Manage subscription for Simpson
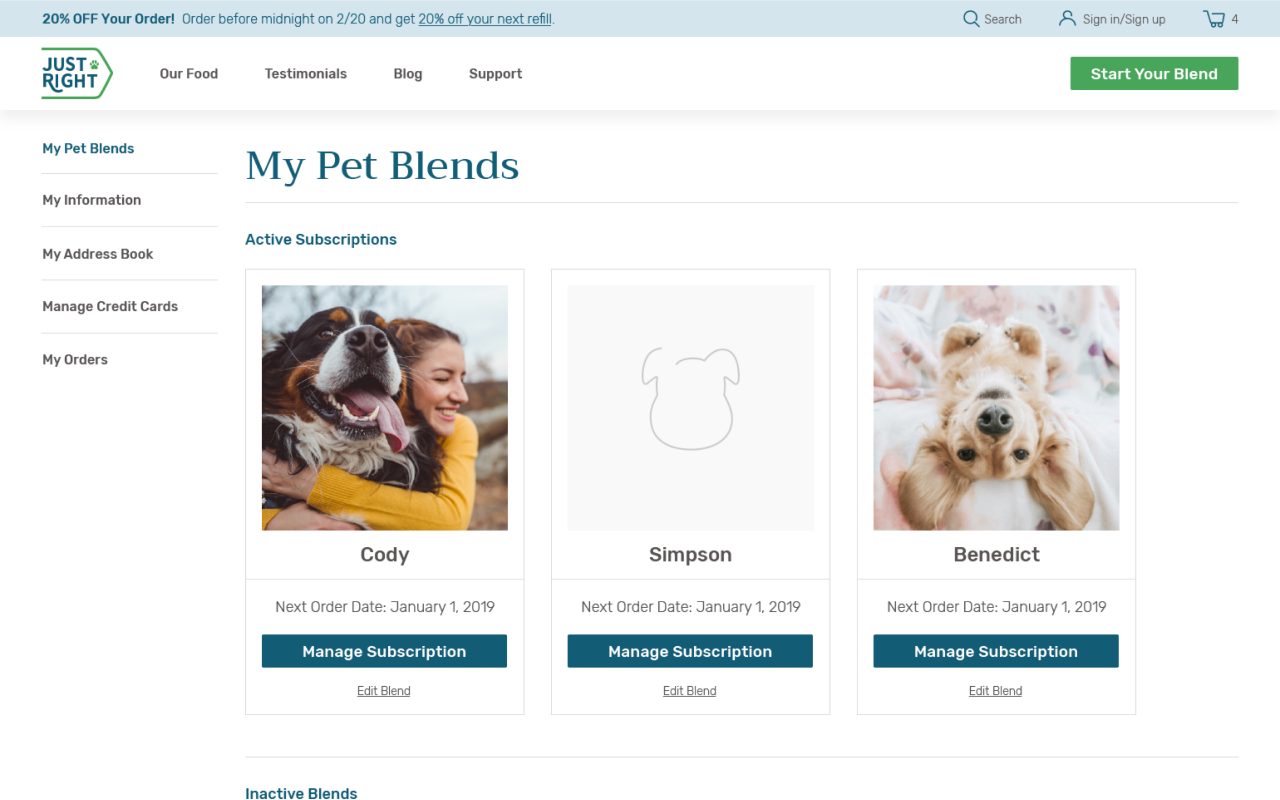The width and height of the screenshot is (1280, 800). [690, 651]
